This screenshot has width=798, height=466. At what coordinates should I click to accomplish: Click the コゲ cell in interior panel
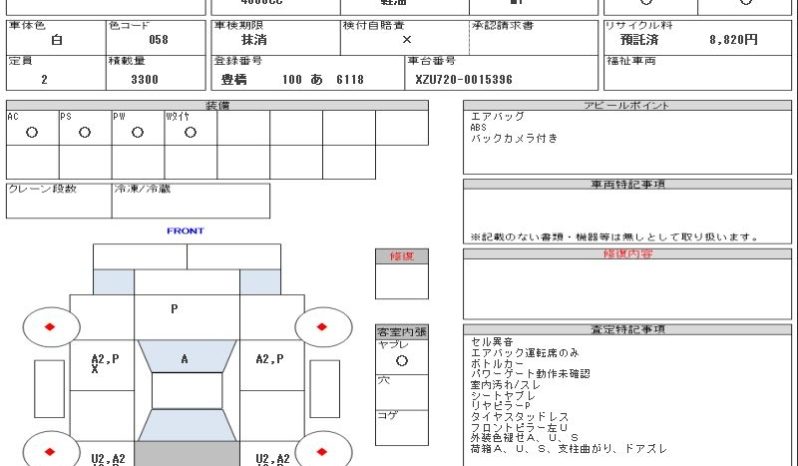pyautogui.click(x=402, y=428)
